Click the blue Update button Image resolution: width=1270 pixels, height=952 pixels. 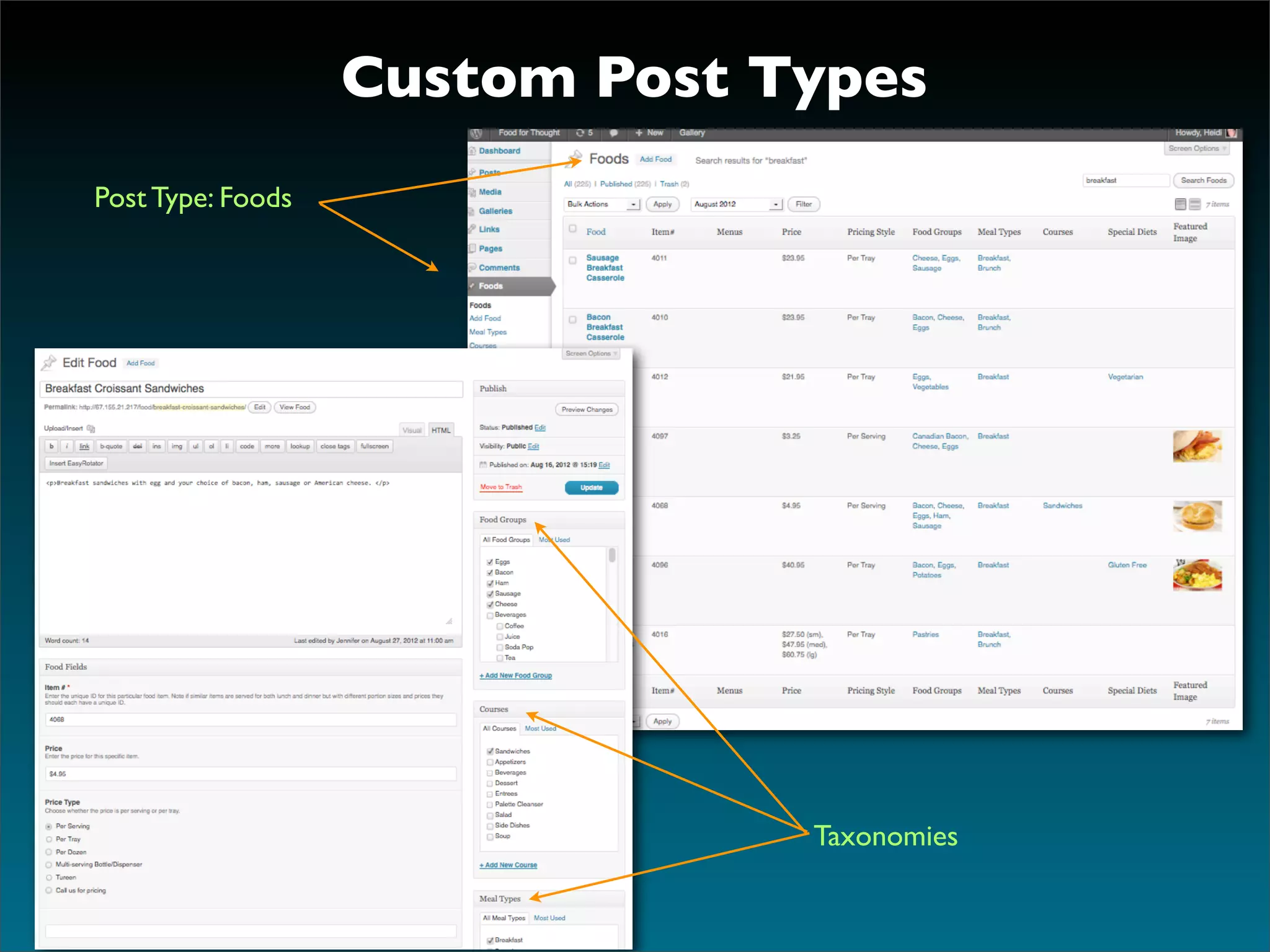click(x=592, y=488)
